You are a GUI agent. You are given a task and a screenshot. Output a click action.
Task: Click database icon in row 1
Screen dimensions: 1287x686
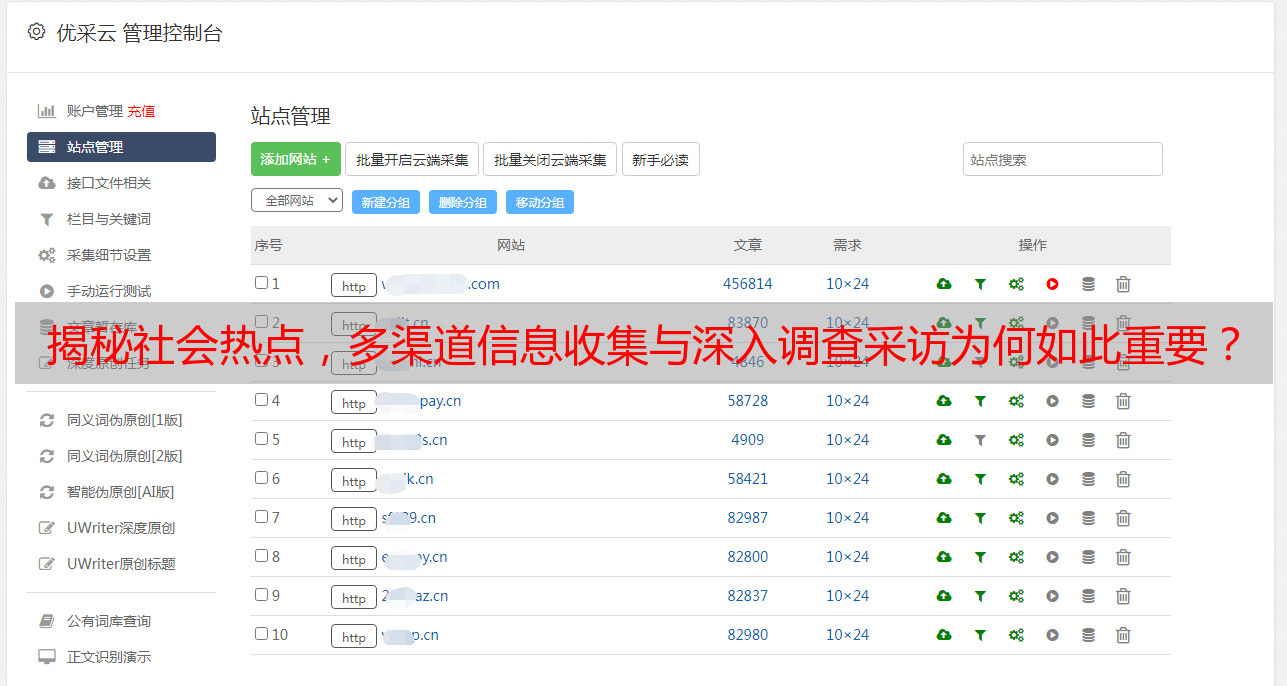(x=1088, y=284)
